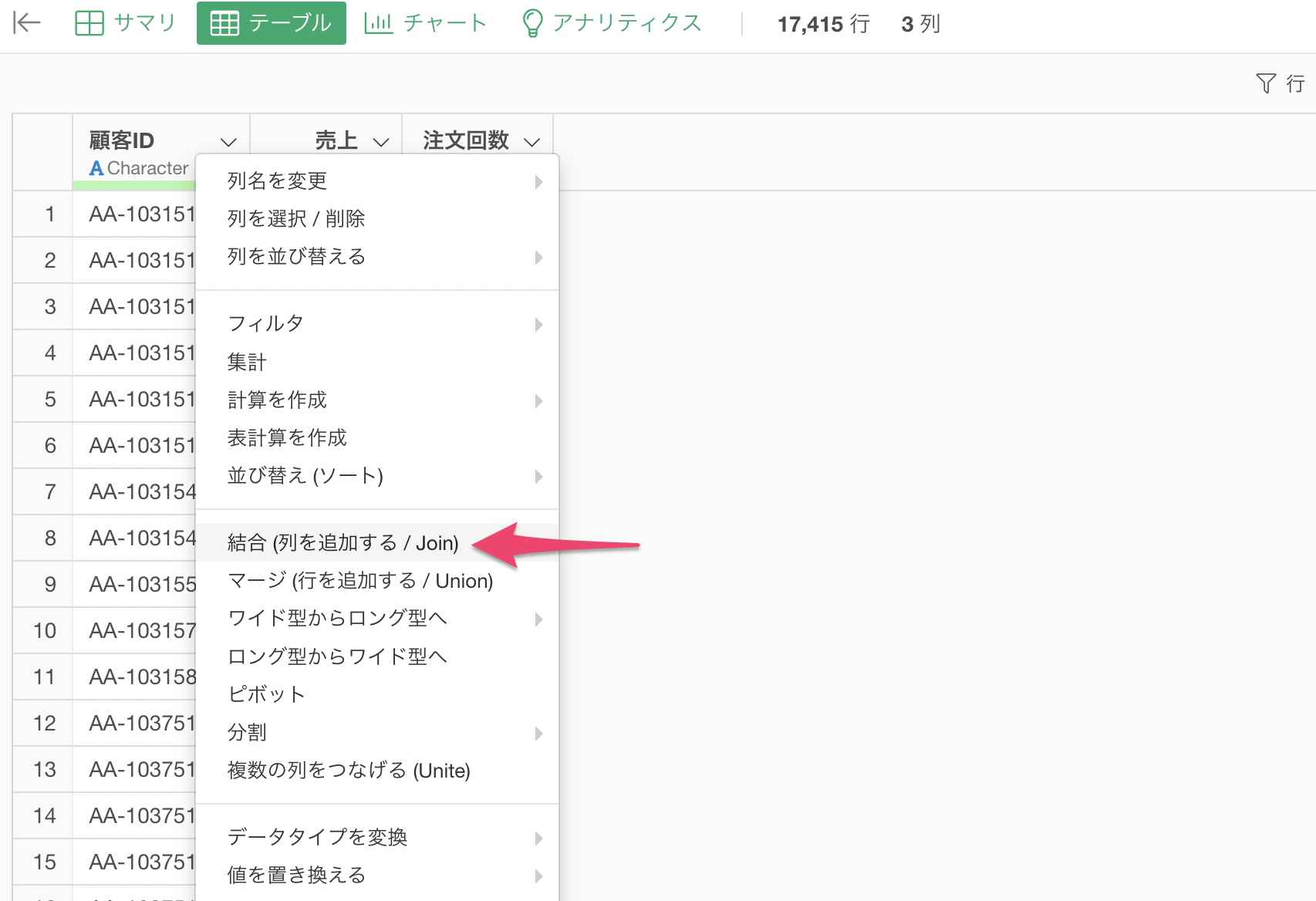Expand the 分割 submenu arrow
1316x901 pixels.
[x=539, y=733]
